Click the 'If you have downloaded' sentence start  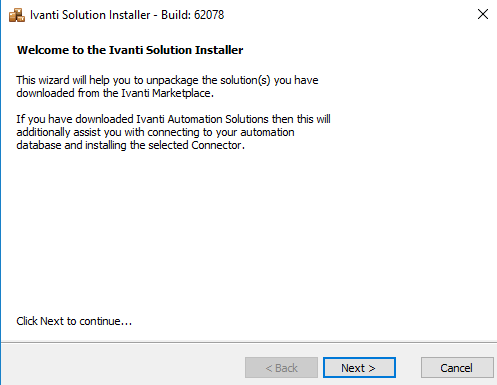(75, 119)
